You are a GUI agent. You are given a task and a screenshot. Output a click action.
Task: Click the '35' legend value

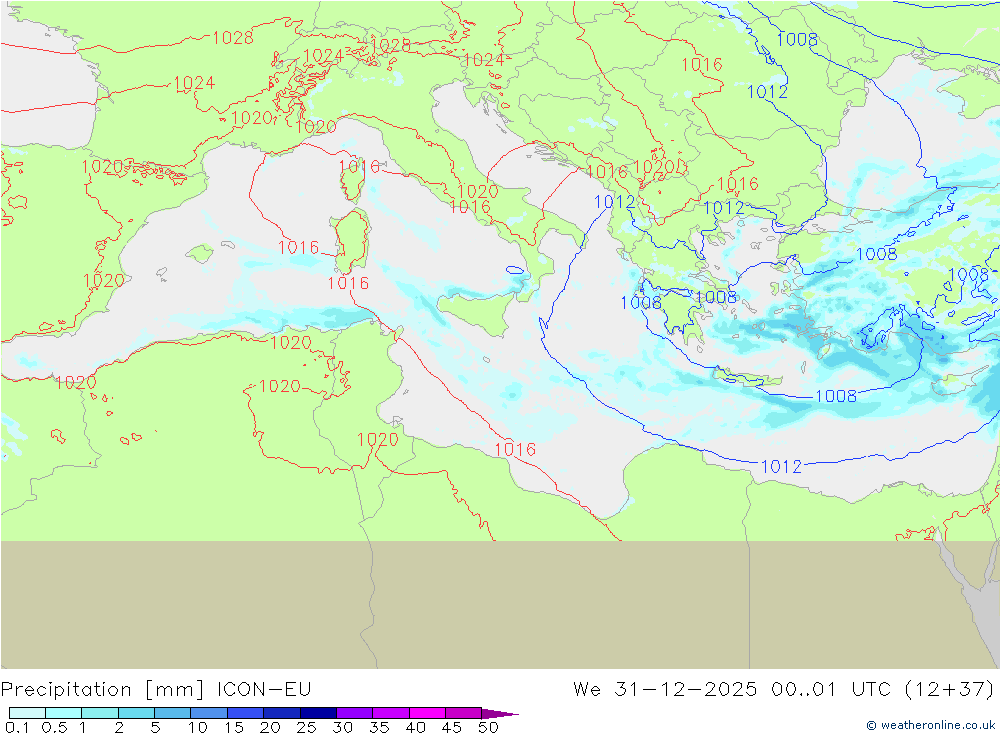[379, 727]
